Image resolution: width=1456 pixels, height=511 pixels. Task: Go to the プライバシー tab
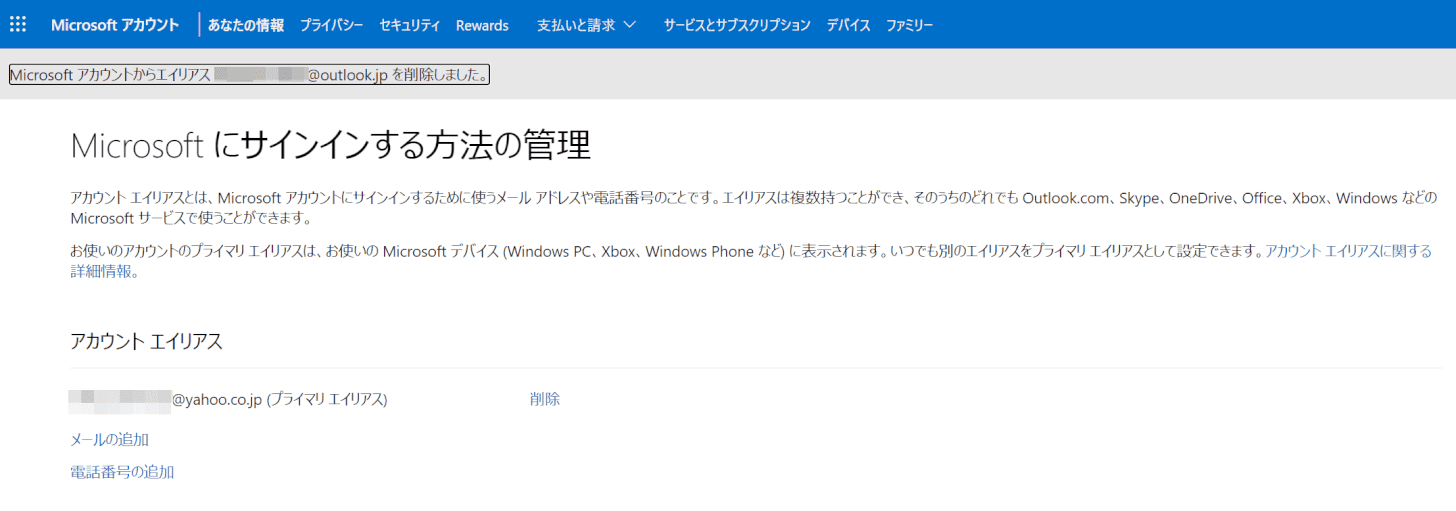tap(331, 25)
